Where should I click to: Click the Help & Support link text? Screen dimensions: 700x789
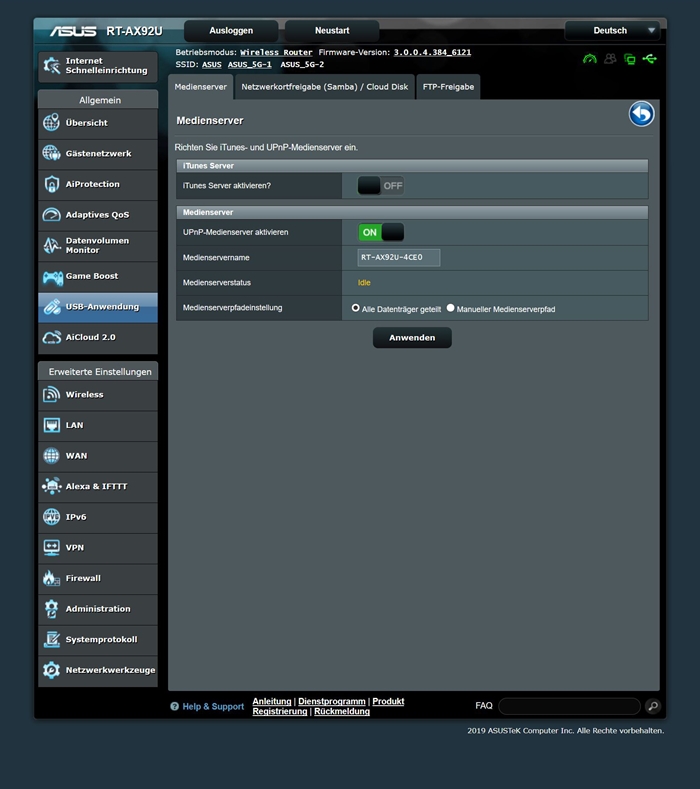[x=213, y=706]
